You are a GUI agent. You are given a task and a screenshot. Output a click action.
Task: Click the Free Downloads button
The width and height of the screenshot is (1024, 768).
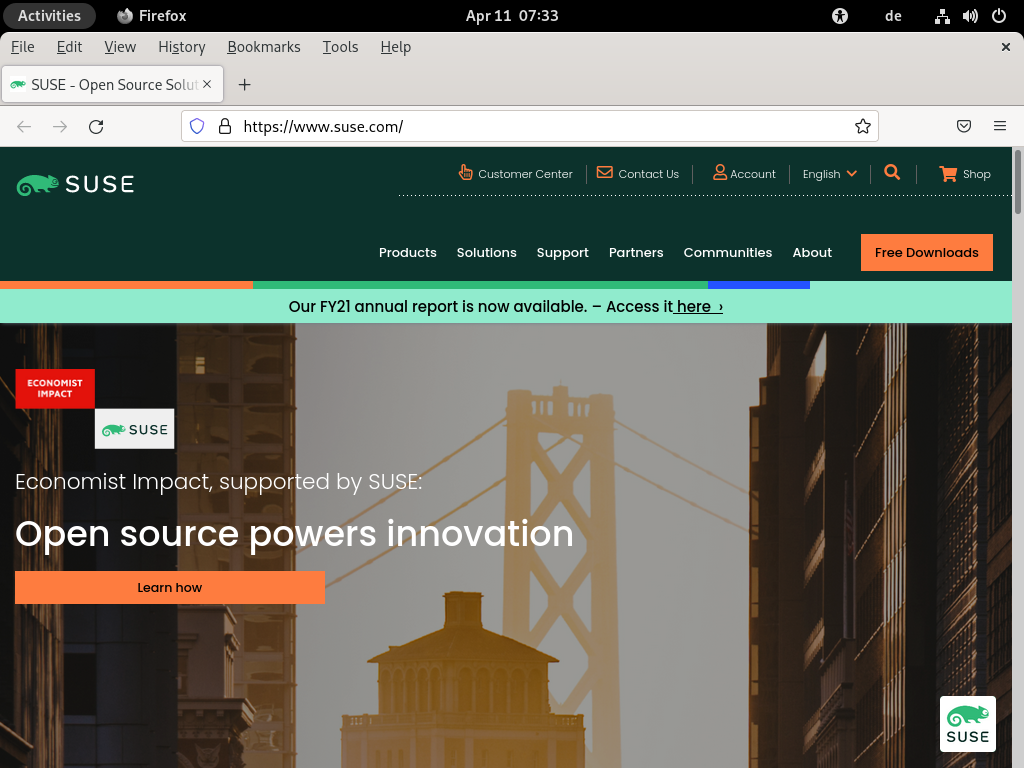(926, 253)
